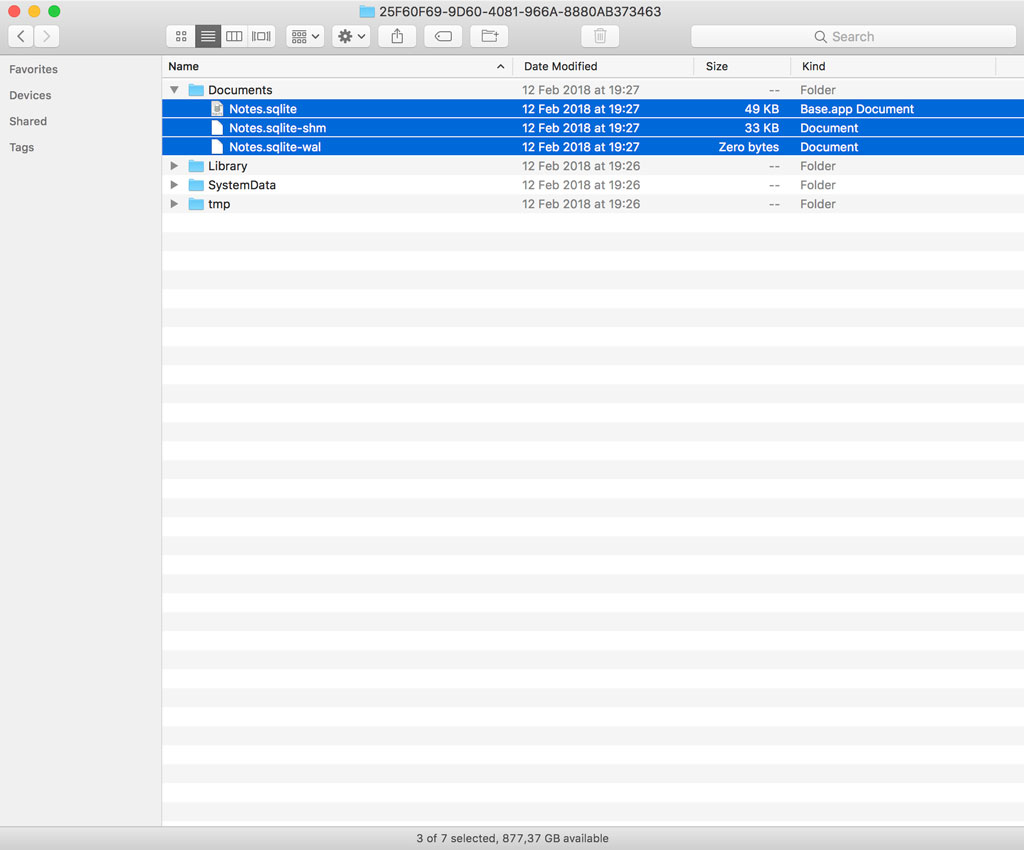The image size is (1024, 850).
Task: Expand the SystemData folder disclosure triangle
Action: click(x=175, y=185)
